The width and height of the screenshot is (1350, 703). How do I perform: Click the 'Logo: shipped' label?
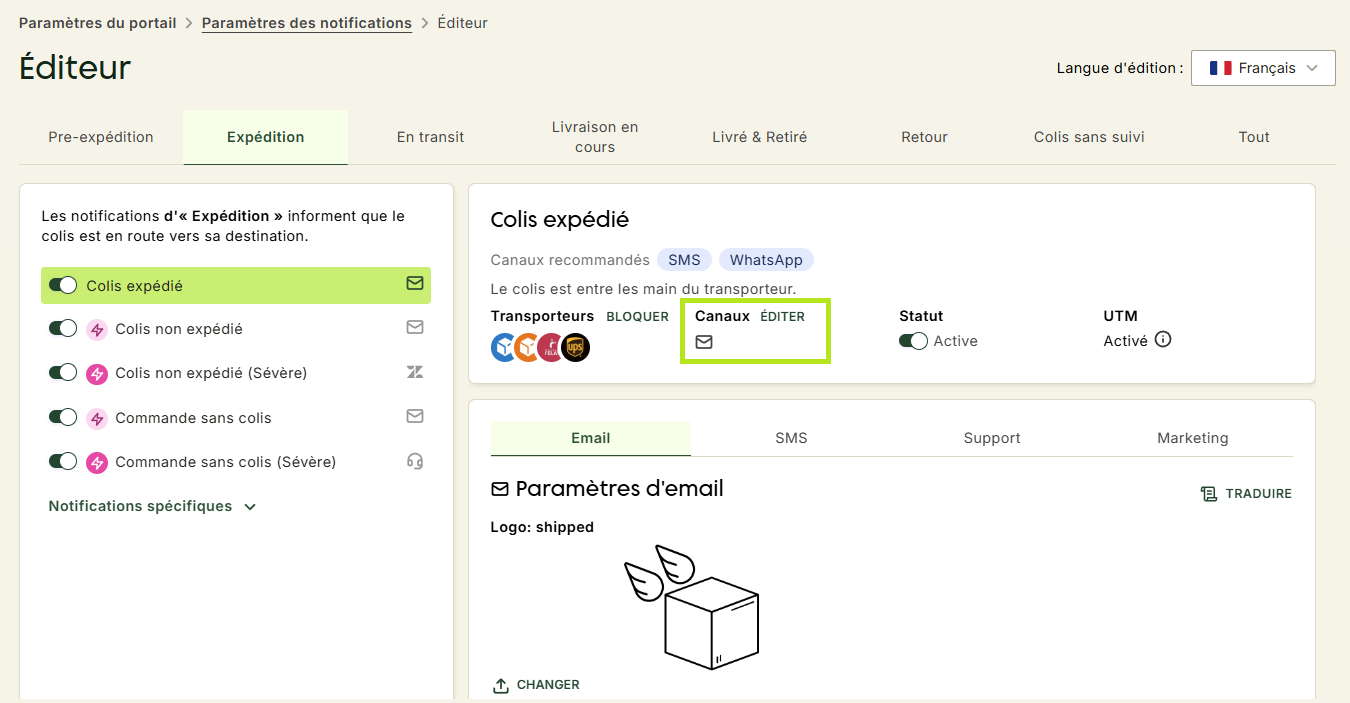tap(542, 527)
